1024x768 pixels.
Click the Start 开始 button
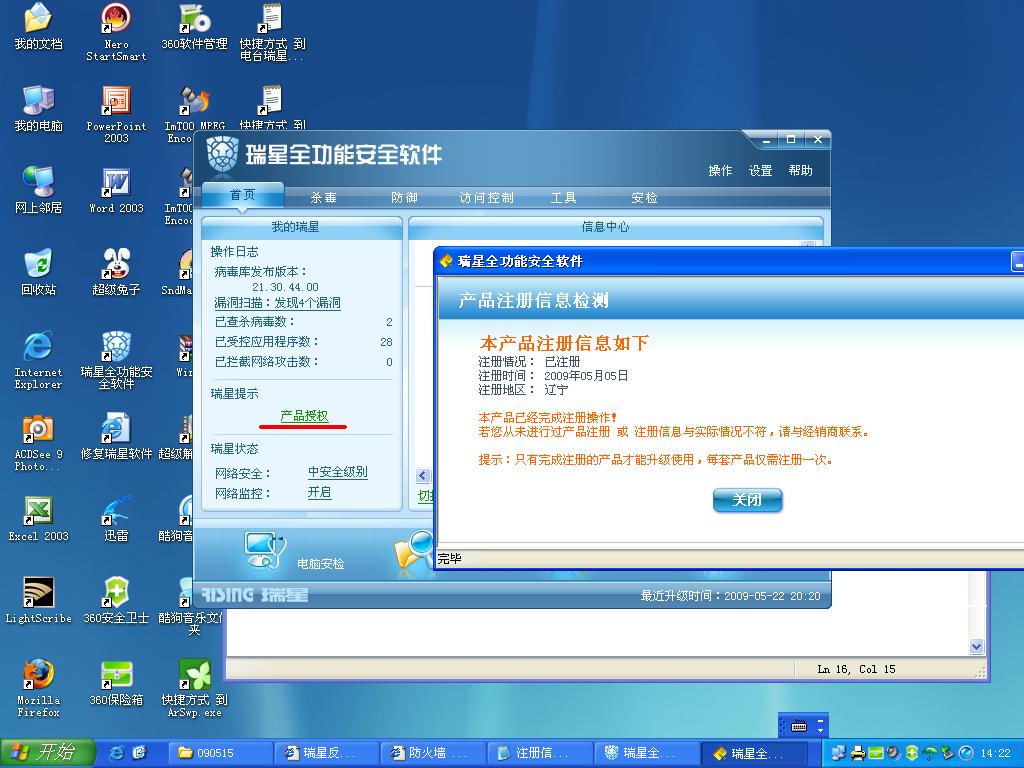(x=47, y=752)
